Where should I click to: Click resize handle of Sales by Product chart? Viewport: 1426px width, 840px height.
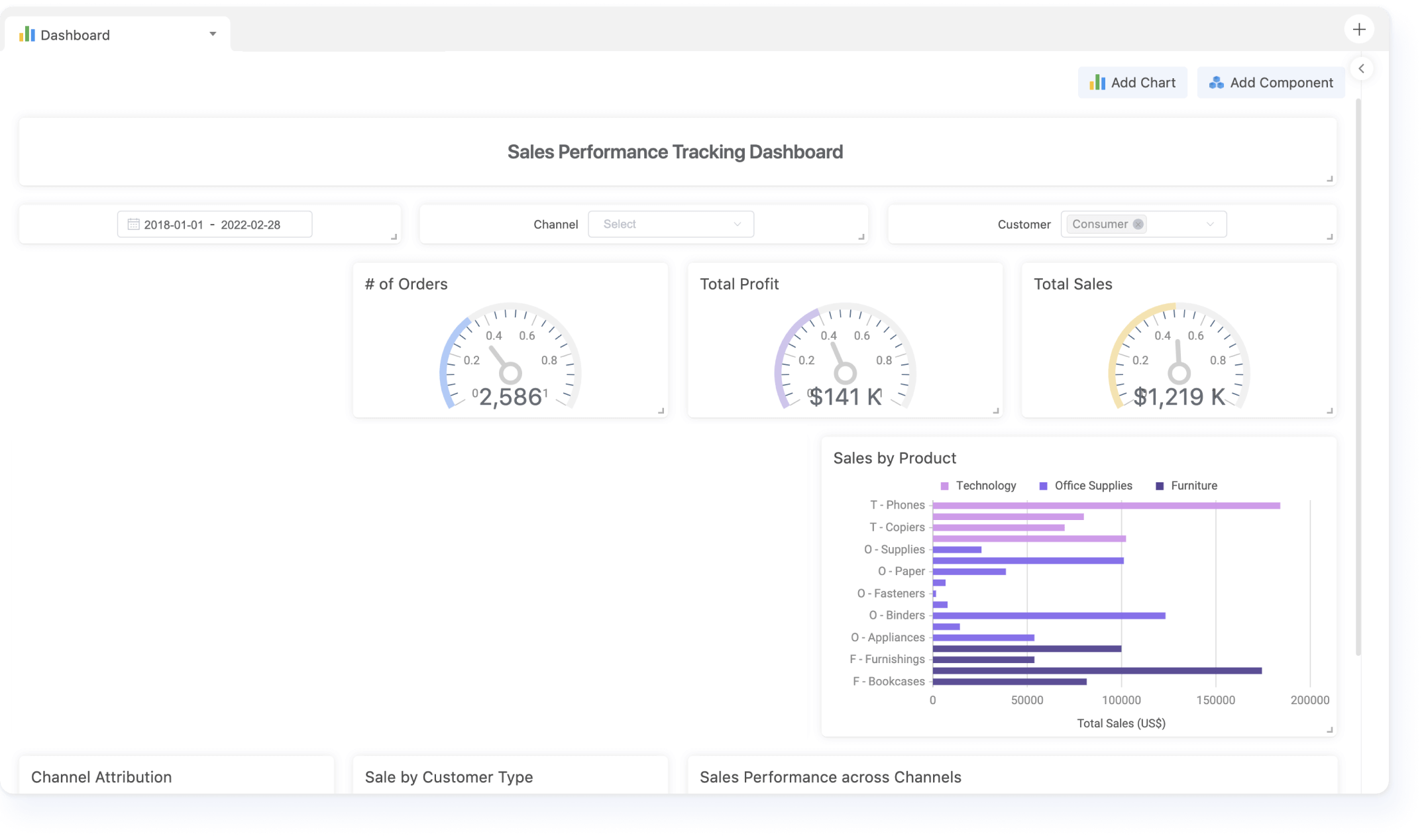[x=1329, y=729]
